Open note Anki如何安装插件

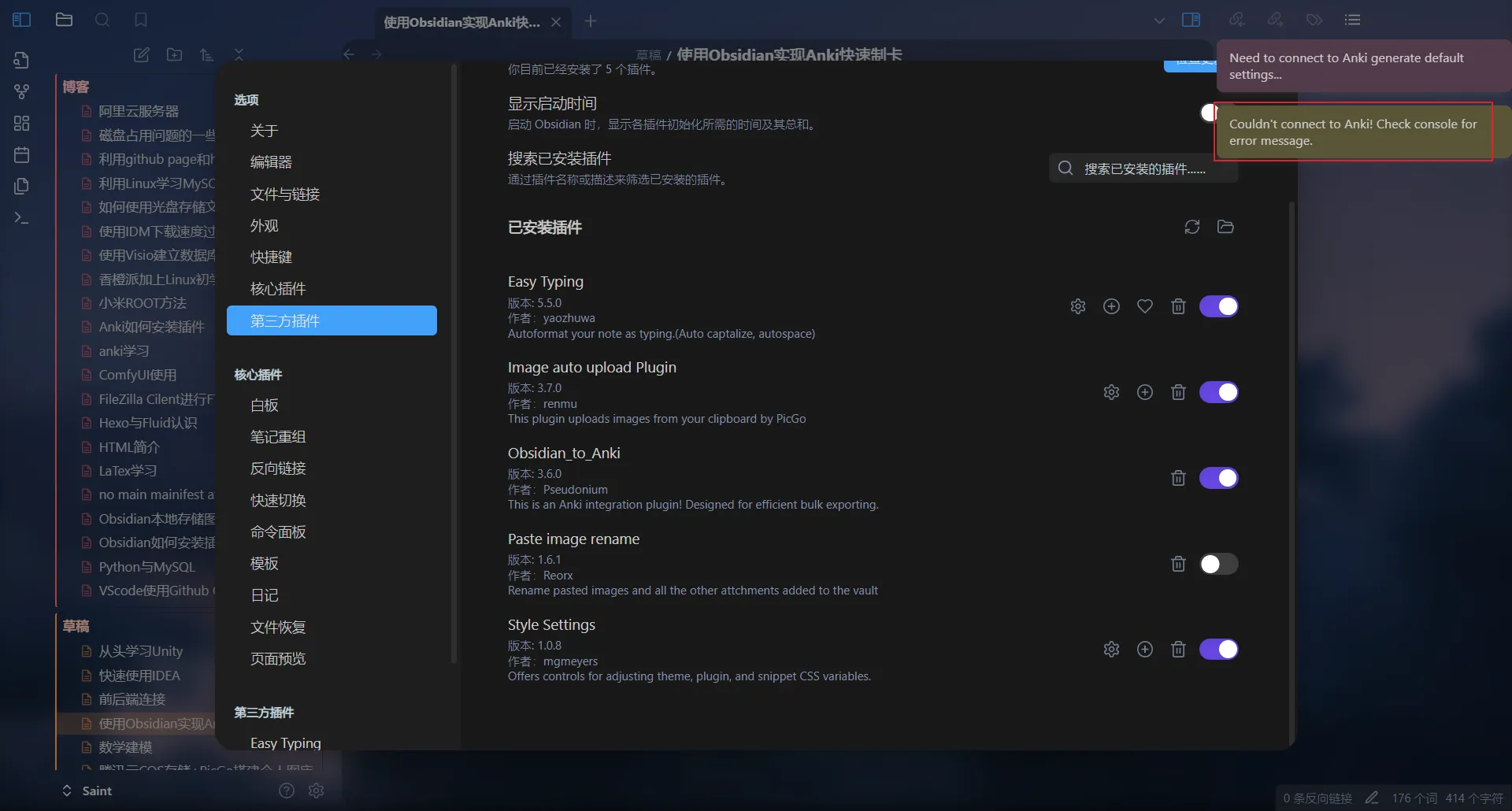click(151, 327)
